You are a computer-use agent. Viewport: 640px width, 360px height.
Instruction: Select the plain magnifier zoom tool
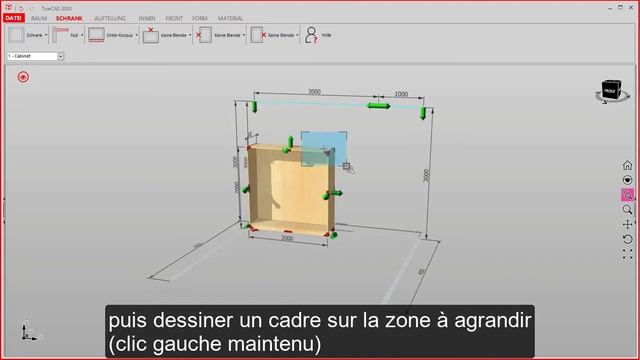click(x=627, y=209)
